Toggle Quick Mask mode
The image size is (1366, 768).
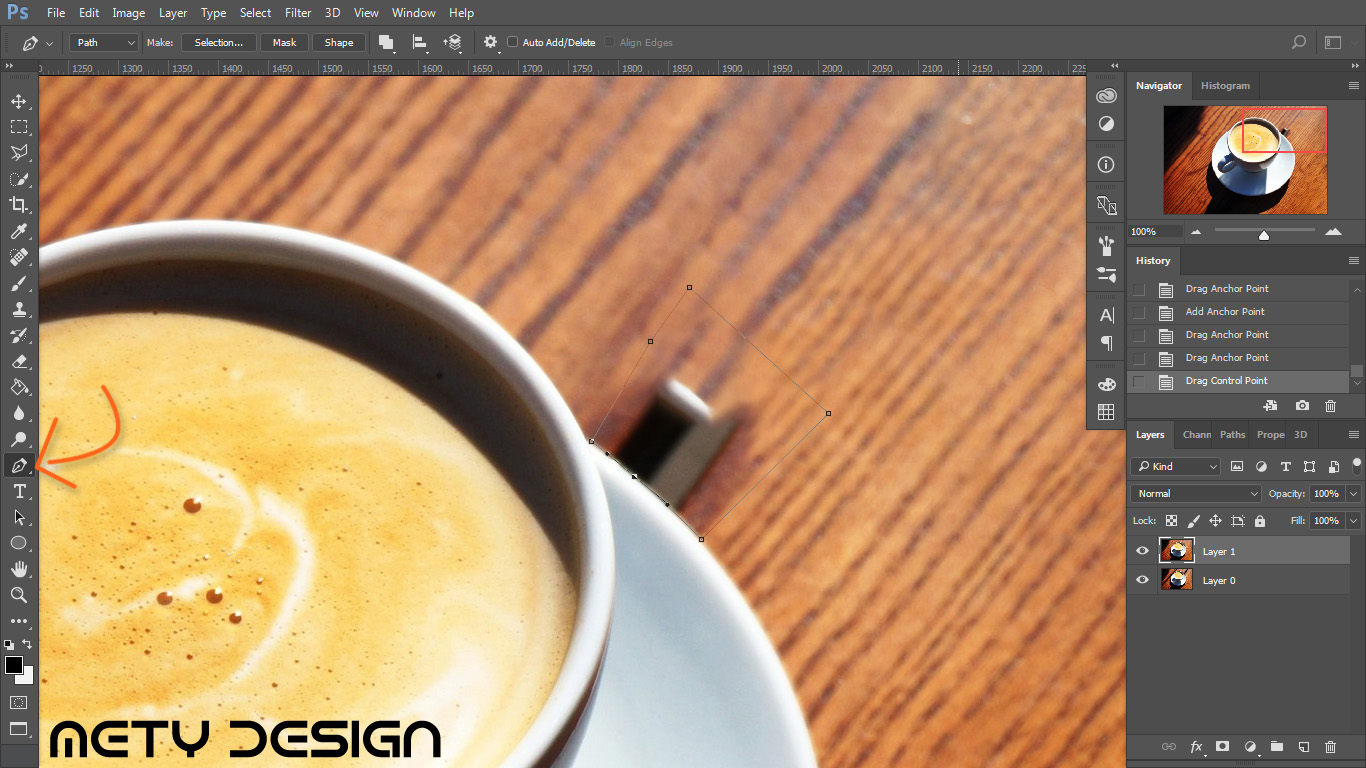(x=19, y=703)
